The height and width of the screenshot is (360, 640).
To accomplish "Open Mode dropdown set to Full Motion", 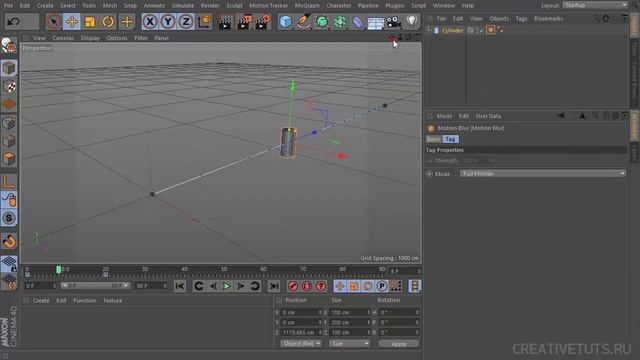I will click(x=543, y=173).
